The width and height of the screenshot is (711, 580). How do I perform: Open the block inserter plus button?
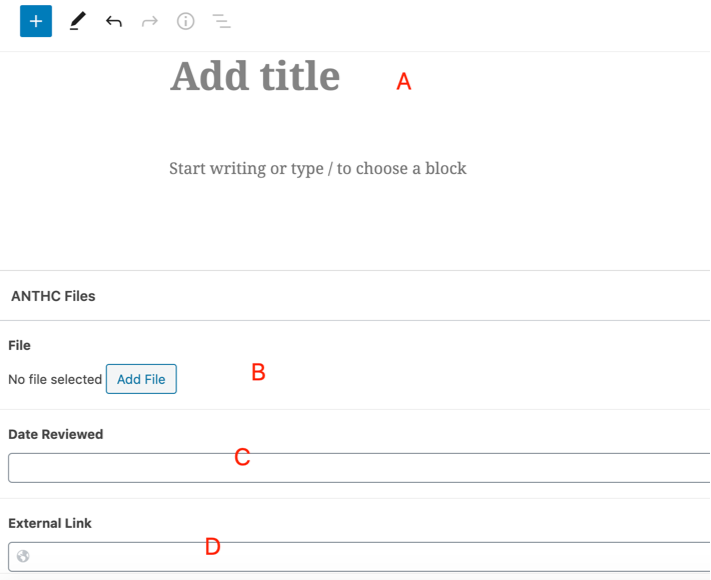pyautogui.click(x=36, y=21)
